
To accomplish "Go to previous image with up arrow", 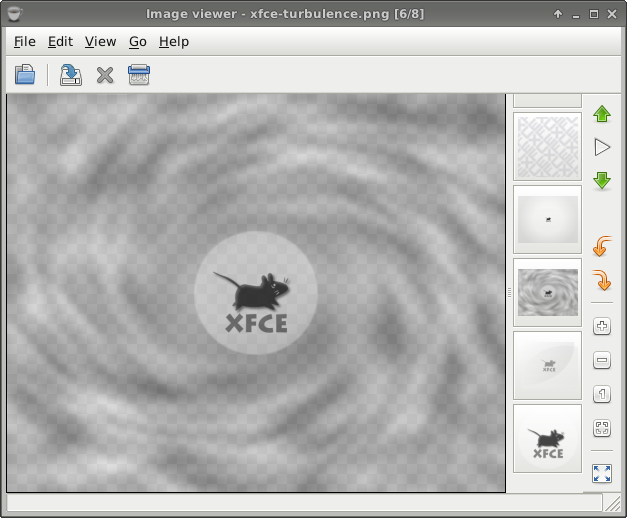I will pos(602,114).
